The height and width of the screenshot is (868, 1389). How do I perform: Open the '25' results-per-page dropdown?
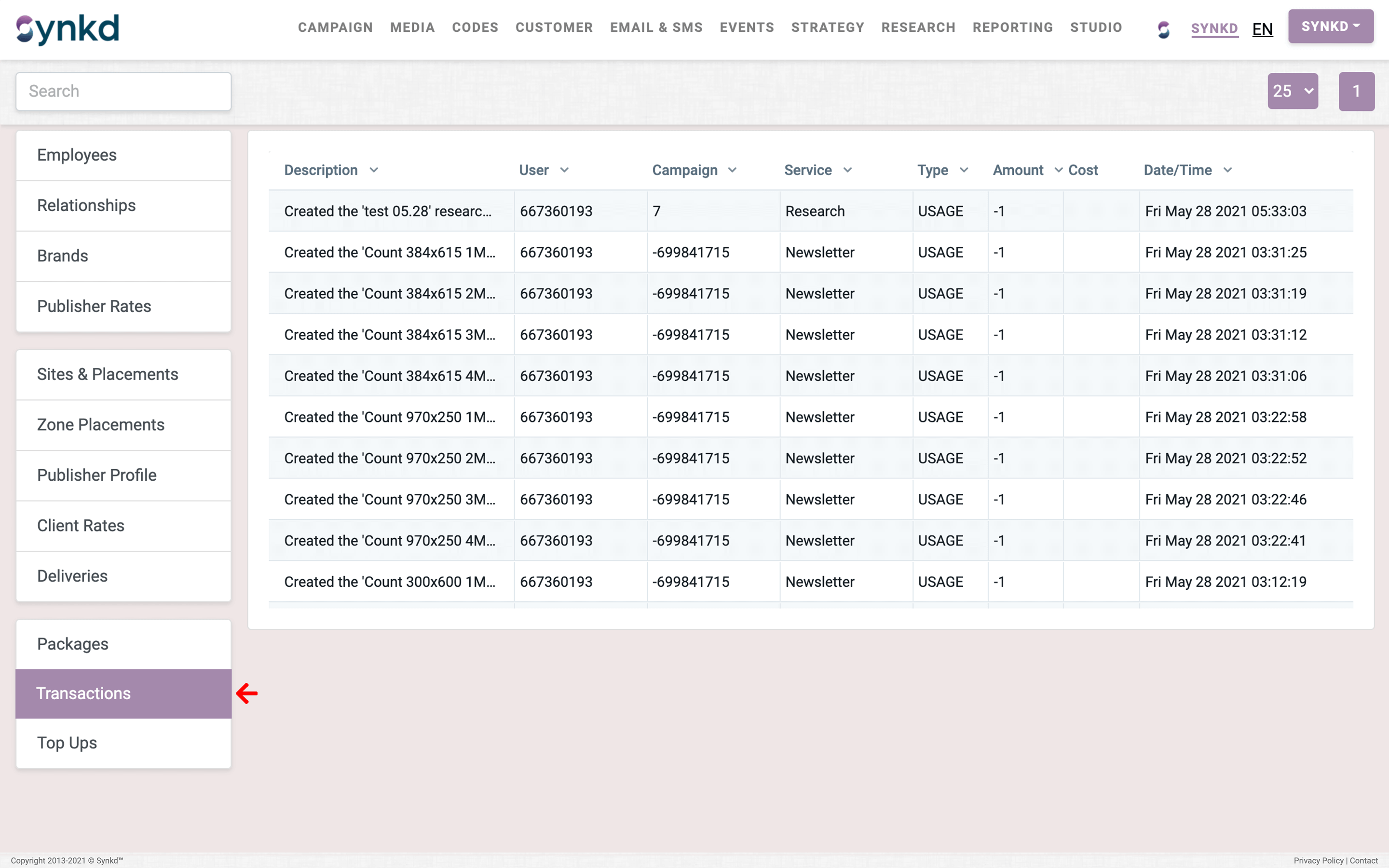point(1292,91)
